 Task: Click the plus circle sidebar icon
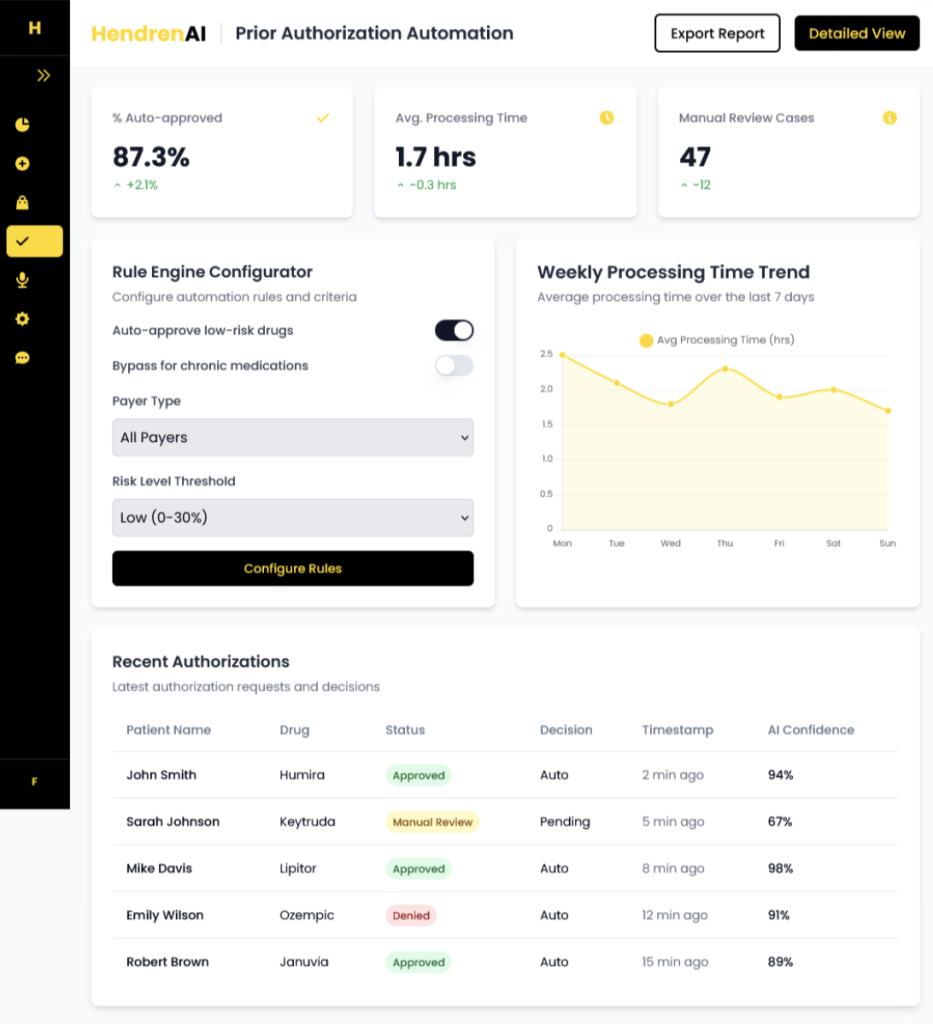point(22,164)
